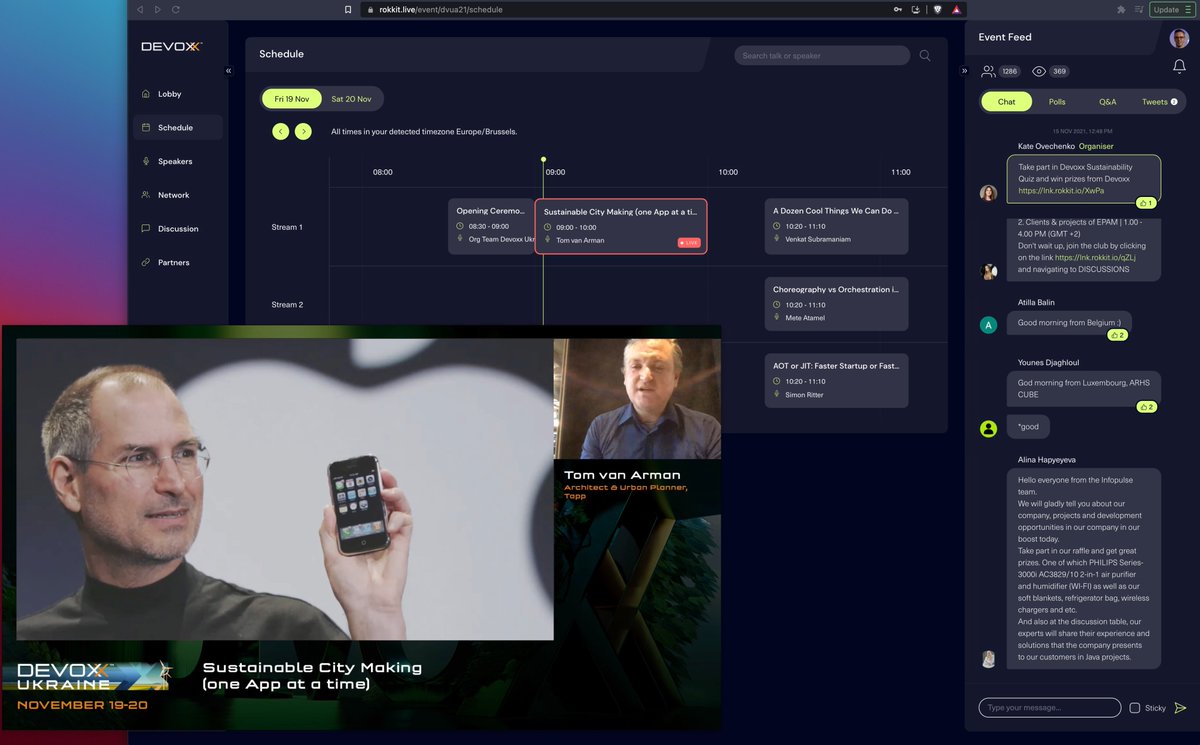Click Atilla Balin's green A avatar
Screen dimensions: 1200x745
(988, 324)
